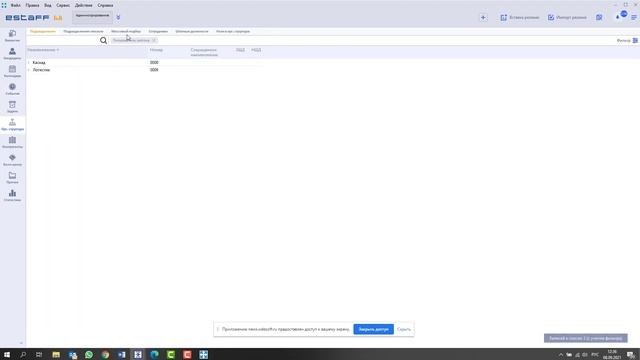Click the Скрыть link in sharing bar
The width and height of the screenshot is (640, 360).
[404, 329]
